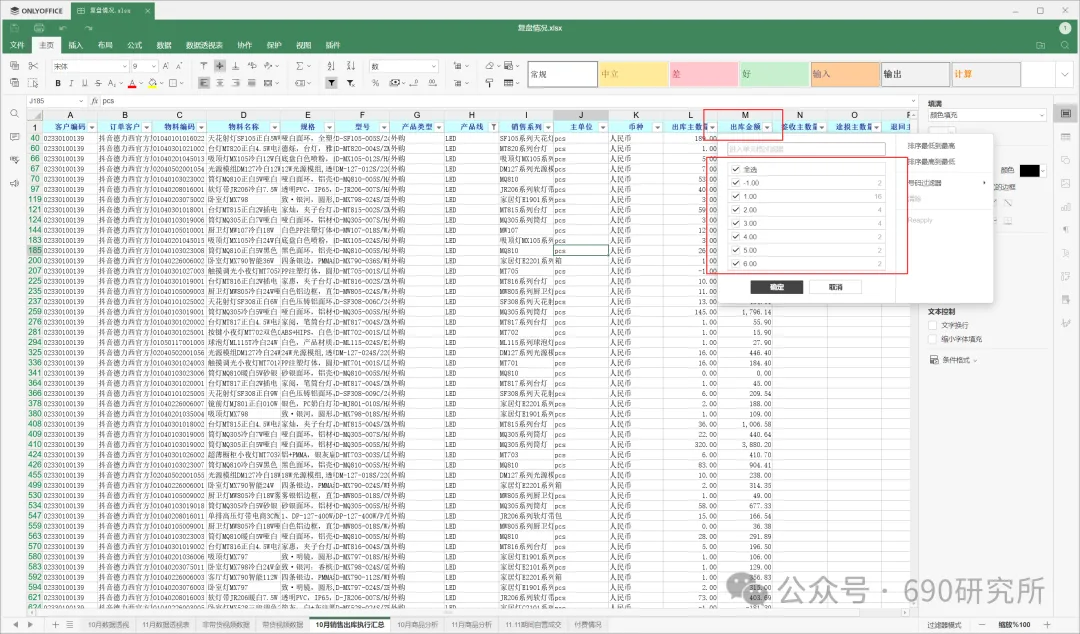Click sort ascending icon

[x=331, y=66]
